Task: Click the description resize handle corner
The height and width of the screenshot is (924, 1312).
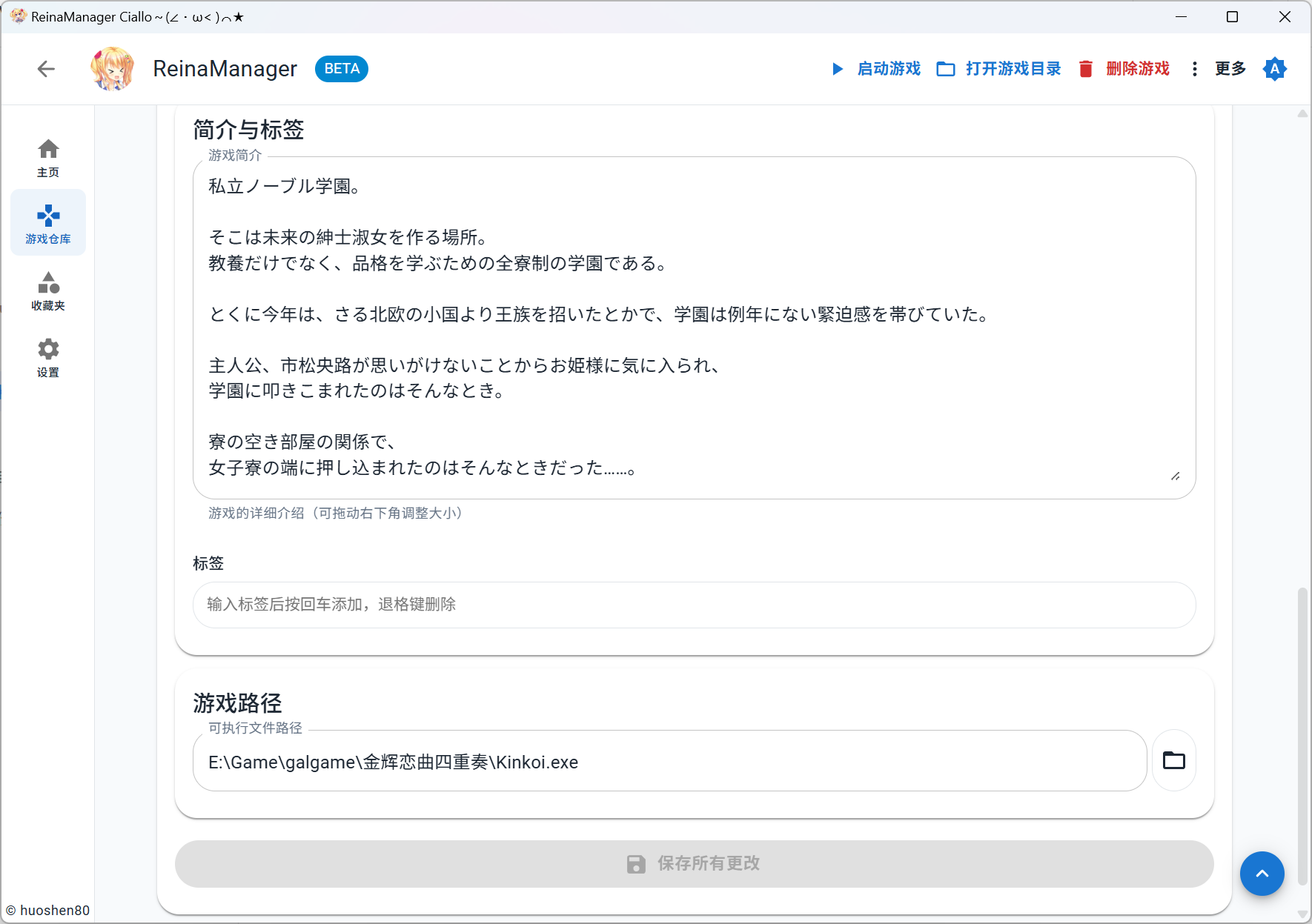Action: click(x=1176, y=476)
